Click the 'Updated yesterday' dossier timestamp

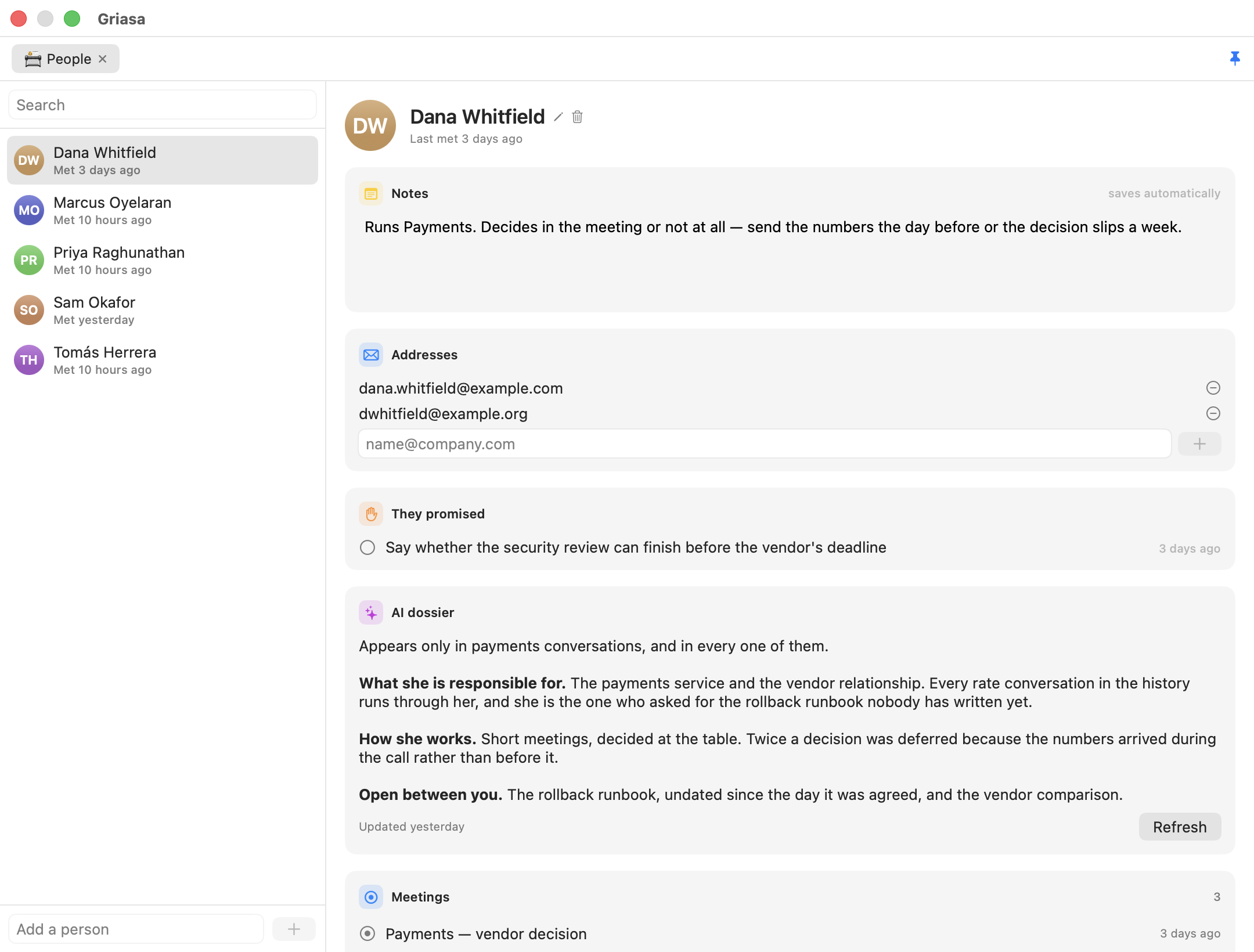click(x=412, y=827)
